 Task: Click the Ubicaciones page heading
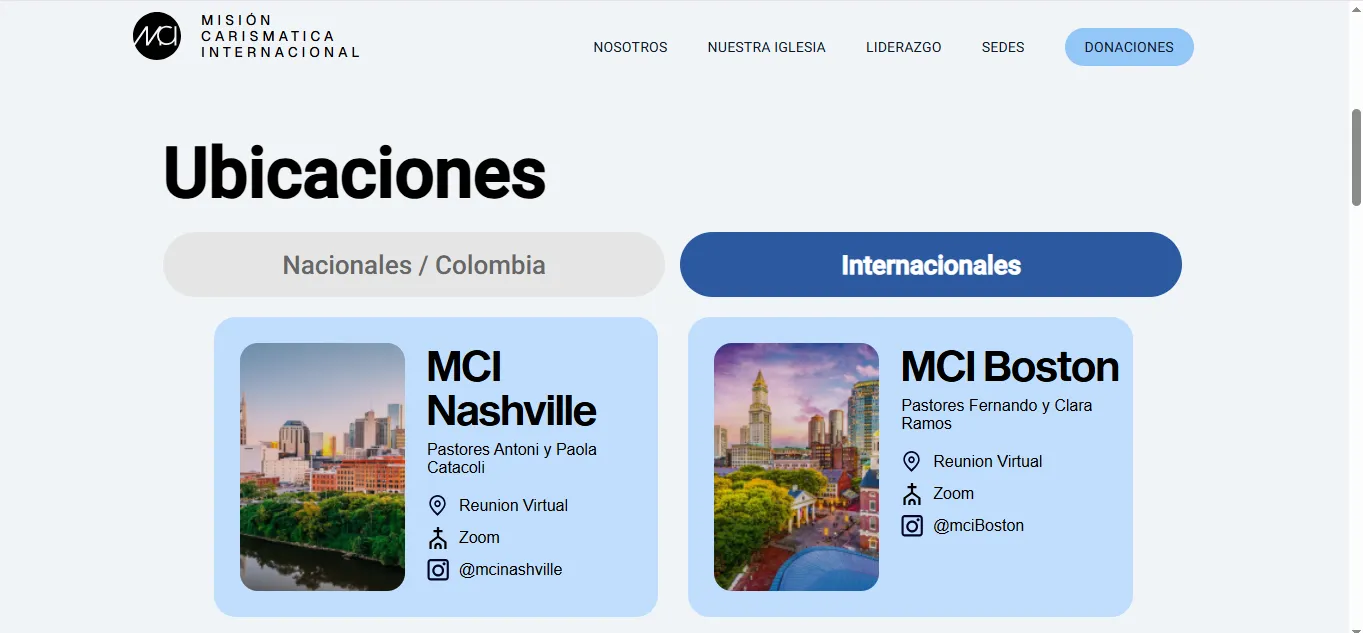[x=355, y=174]
